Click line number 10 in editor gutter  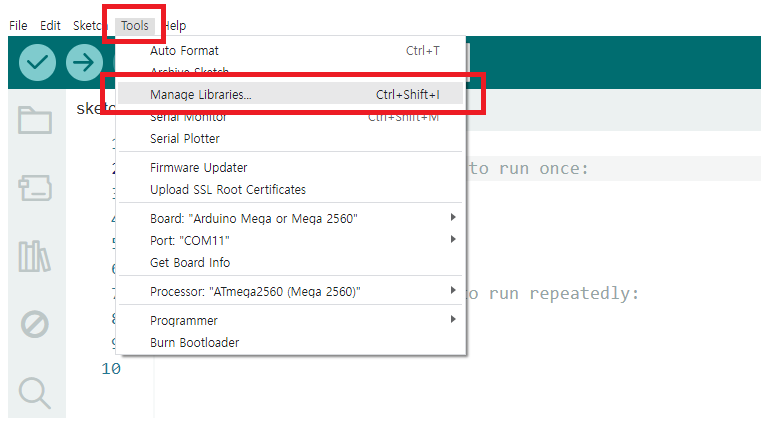point(111,369)
